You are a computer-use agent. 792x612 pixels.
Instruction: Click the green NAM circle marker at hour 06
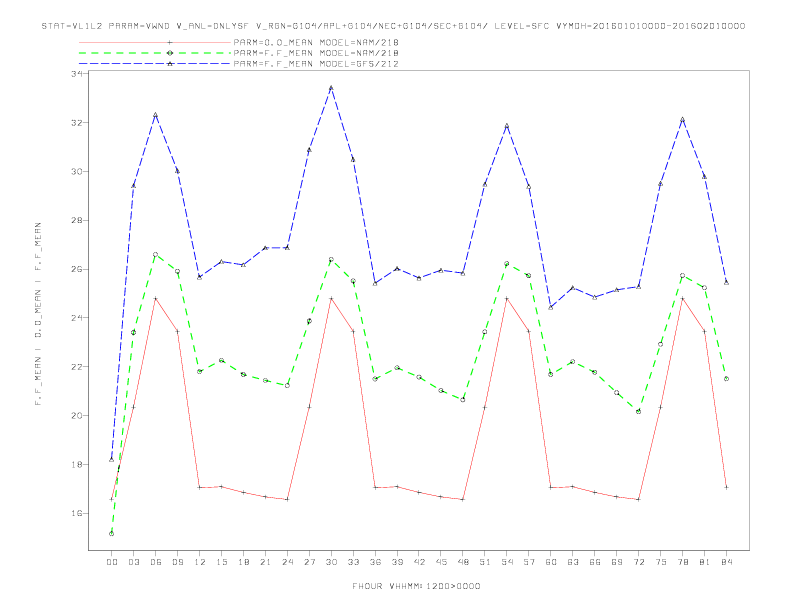[156, 254]
